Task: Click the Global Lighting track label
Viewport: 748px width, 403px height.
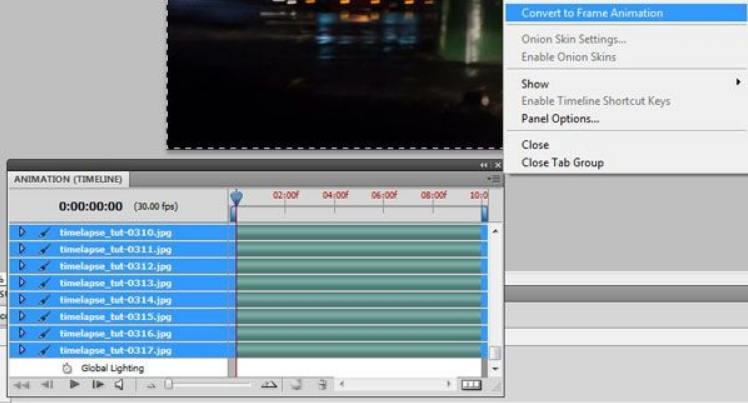Action: click(x=112, y=368)
